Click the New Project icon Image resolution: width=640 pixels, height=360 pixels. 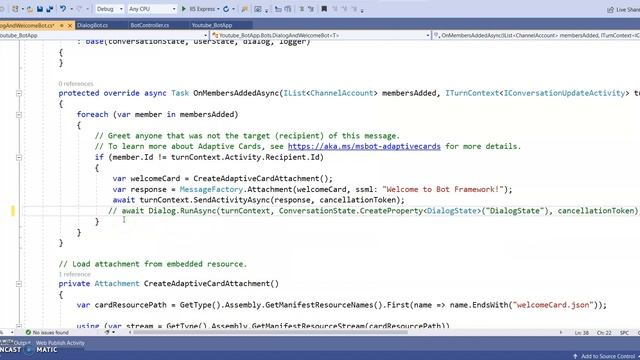coord(16,9)
